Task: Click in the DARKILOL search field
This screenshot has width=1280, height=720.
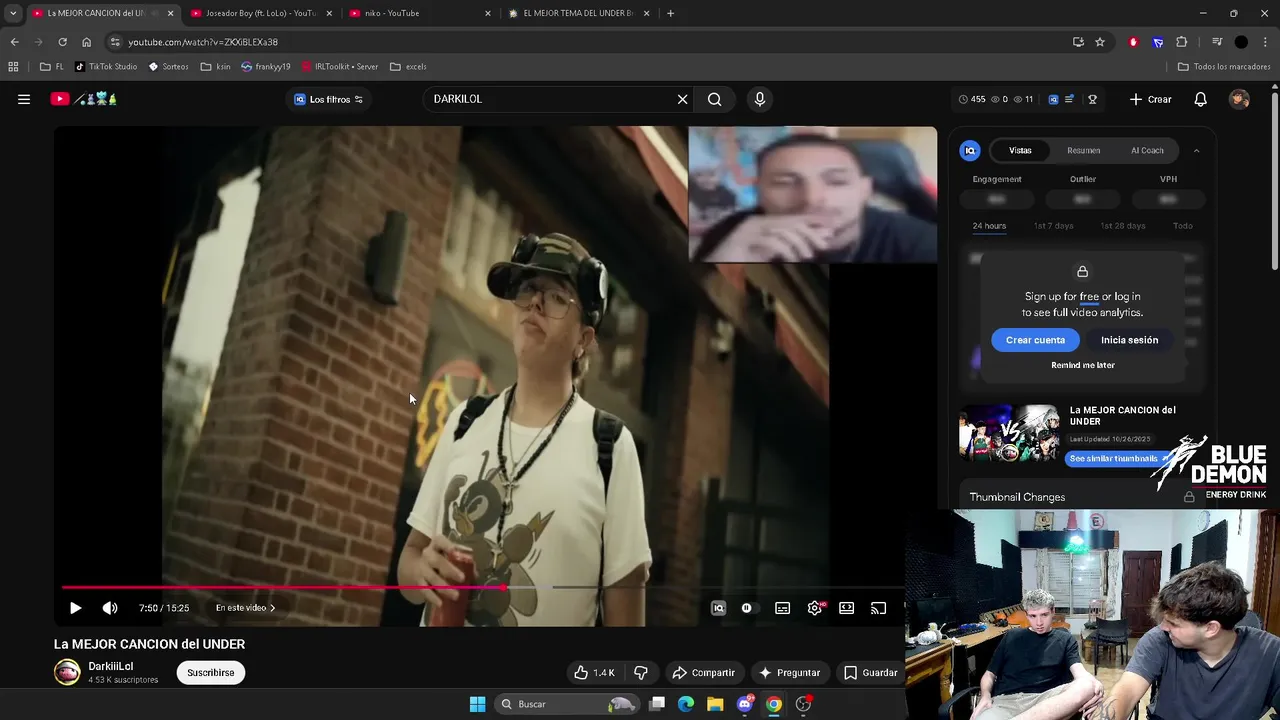Action: click(550, 99)
